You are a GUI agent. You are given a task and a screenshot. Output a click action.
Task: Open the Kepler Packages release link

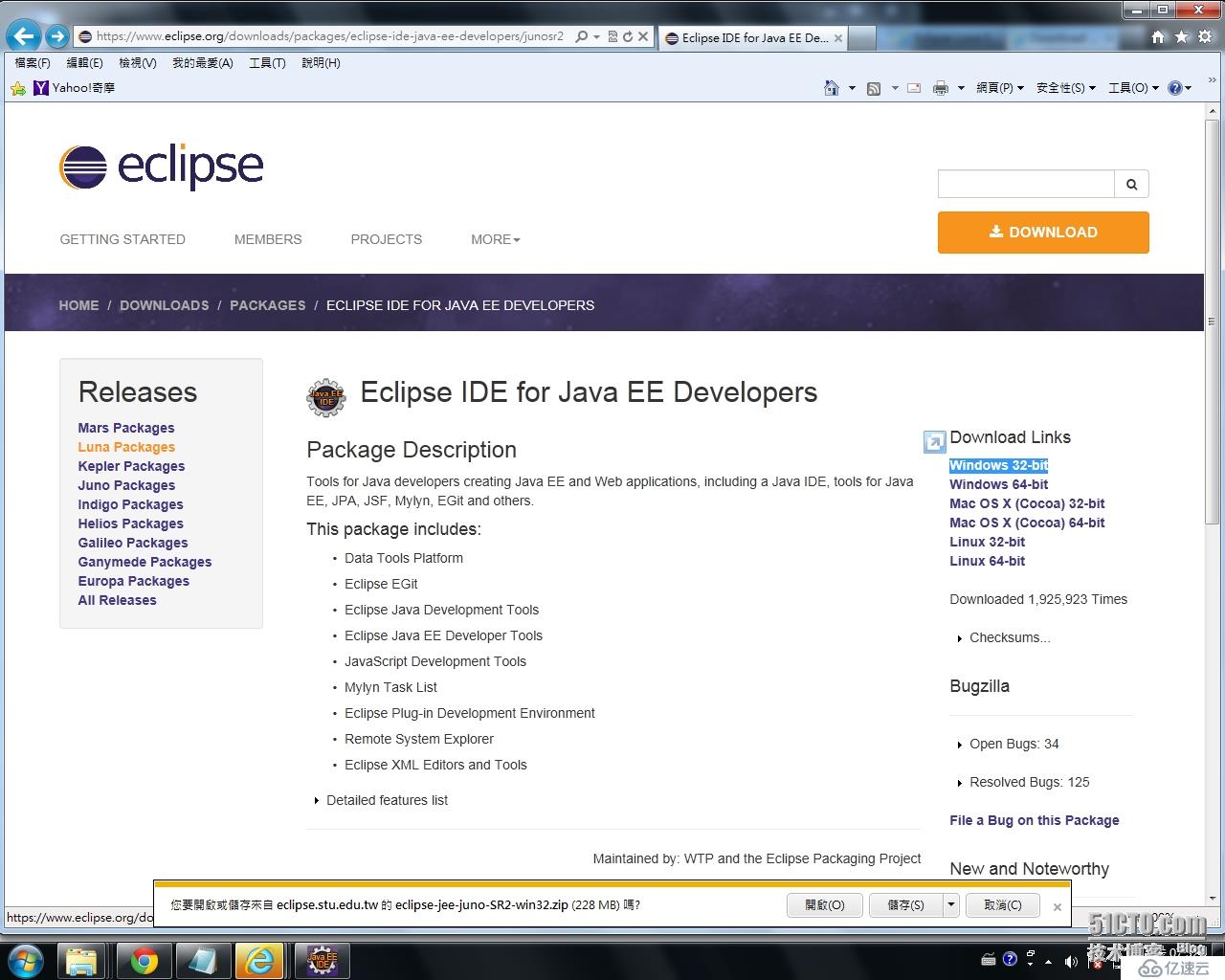pos(131,466)
